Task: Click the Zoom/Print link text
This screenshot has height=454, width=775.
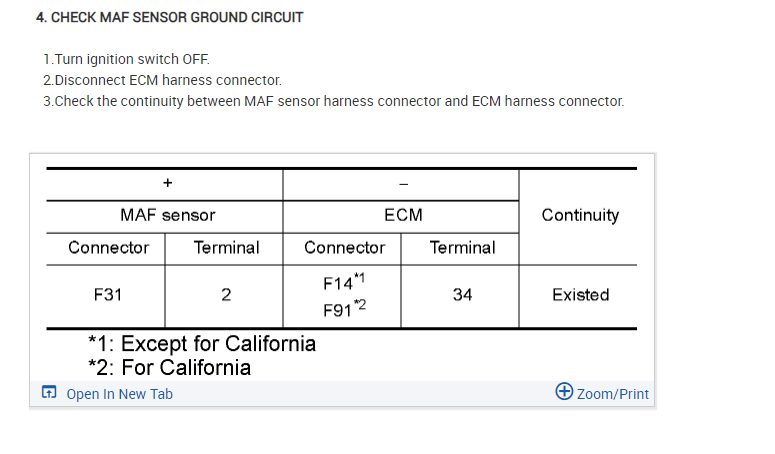Action: (x=612, y=394)
